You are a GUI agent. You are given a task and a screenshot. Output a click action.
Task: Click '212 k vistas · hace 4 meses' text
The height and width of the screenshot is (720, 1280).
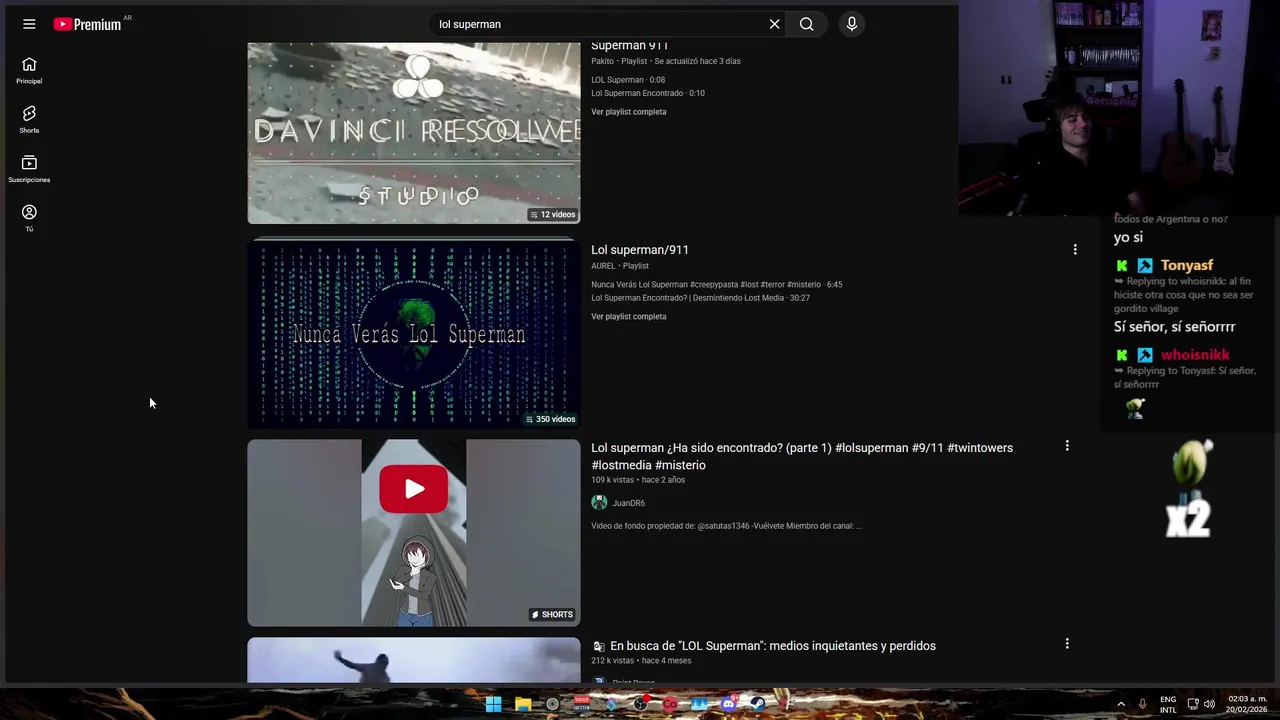click(x=641, y=661)
